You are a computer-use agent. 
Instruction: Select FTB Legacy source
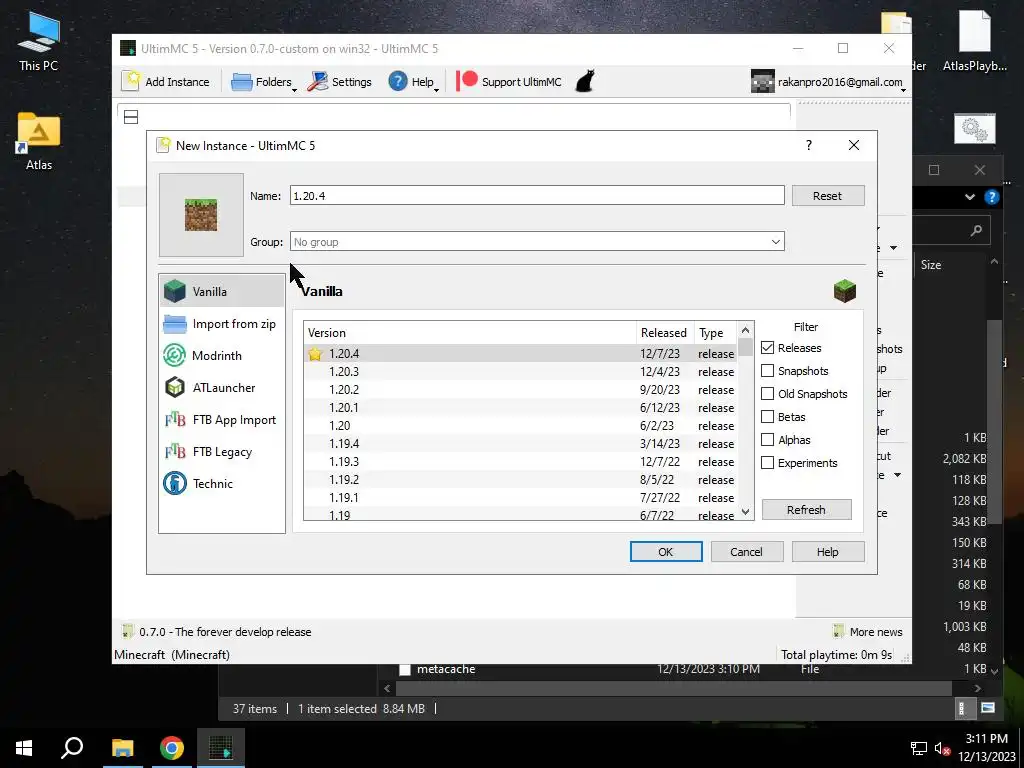(221, 452)
